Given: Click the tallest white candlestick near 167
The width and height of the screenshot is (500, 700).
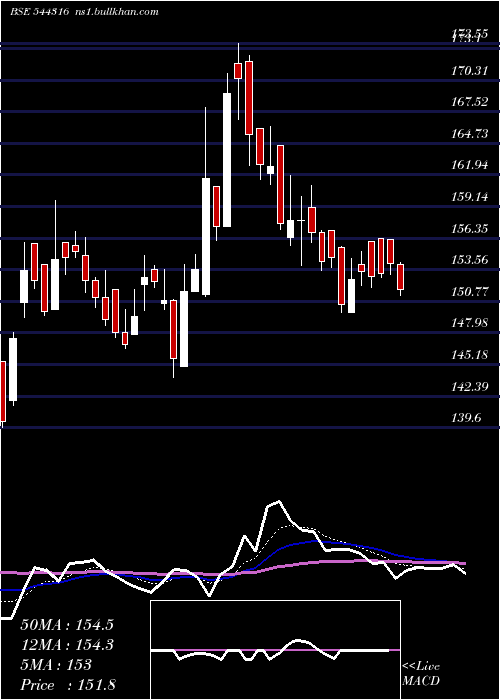Looking at the screenshot, I should coord(227,160).
